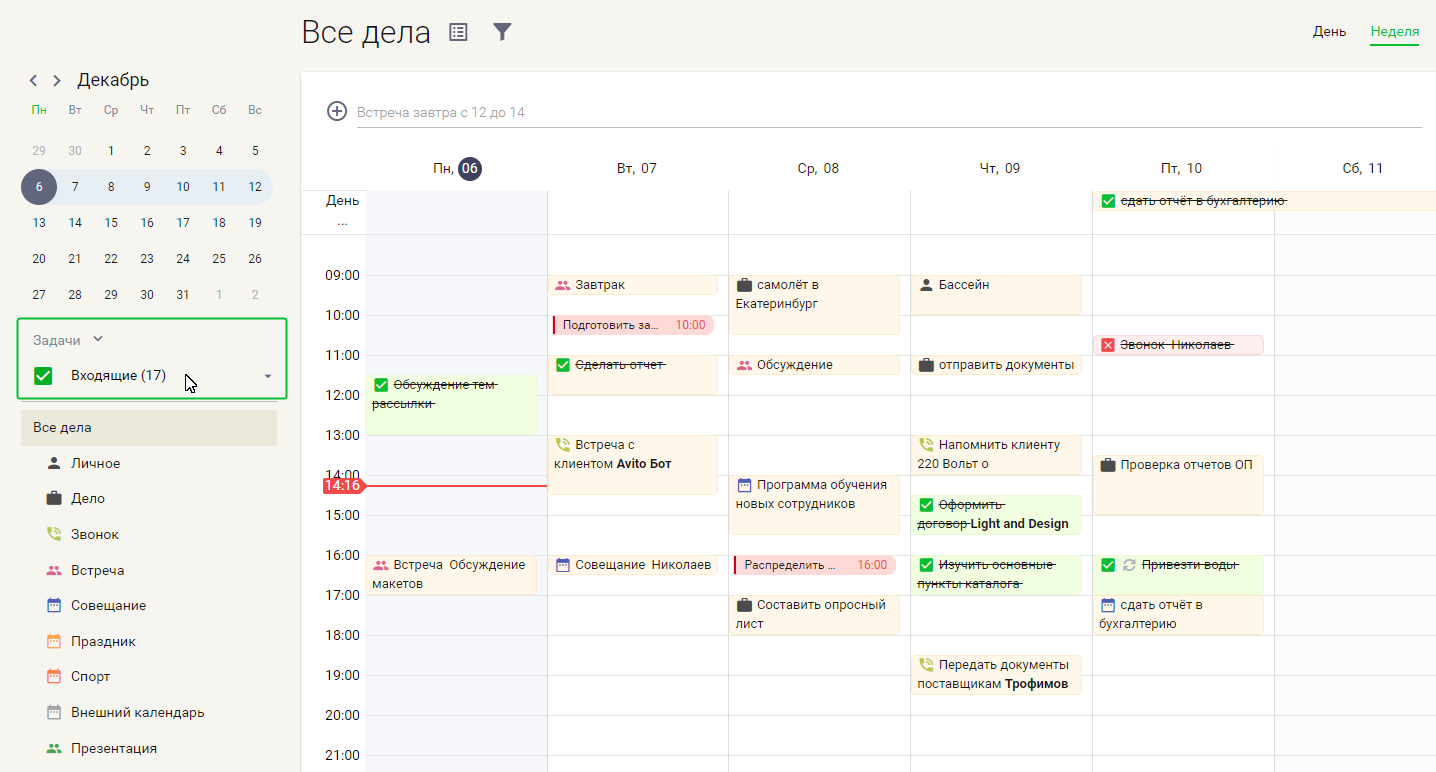1436x772 pixels.
Task: Click the Чт, 09 column header
Action: point(1000,168)
